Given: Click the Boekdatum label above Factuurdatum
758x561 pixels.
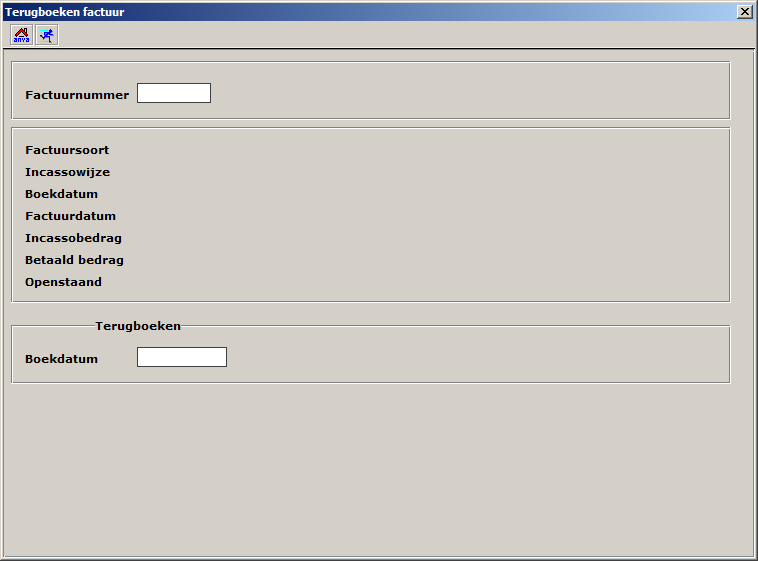Looking at the screenshot, I should pos(61,194).
